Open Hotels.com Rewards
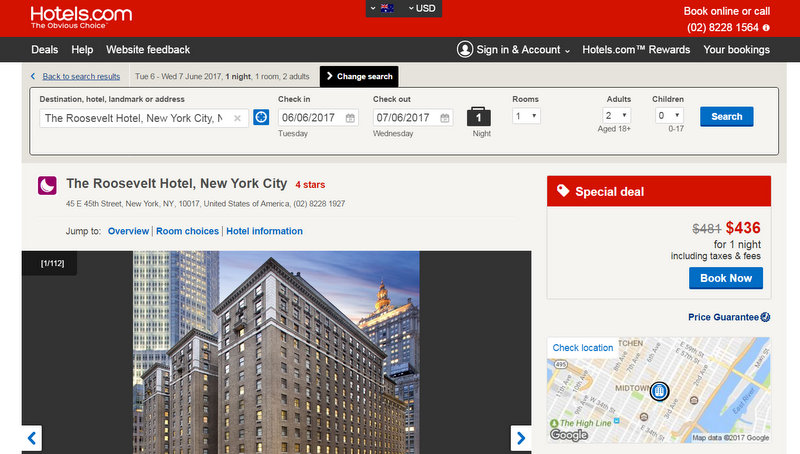The width and height of the screenshot is (800, 454). [x=636, y=49]
